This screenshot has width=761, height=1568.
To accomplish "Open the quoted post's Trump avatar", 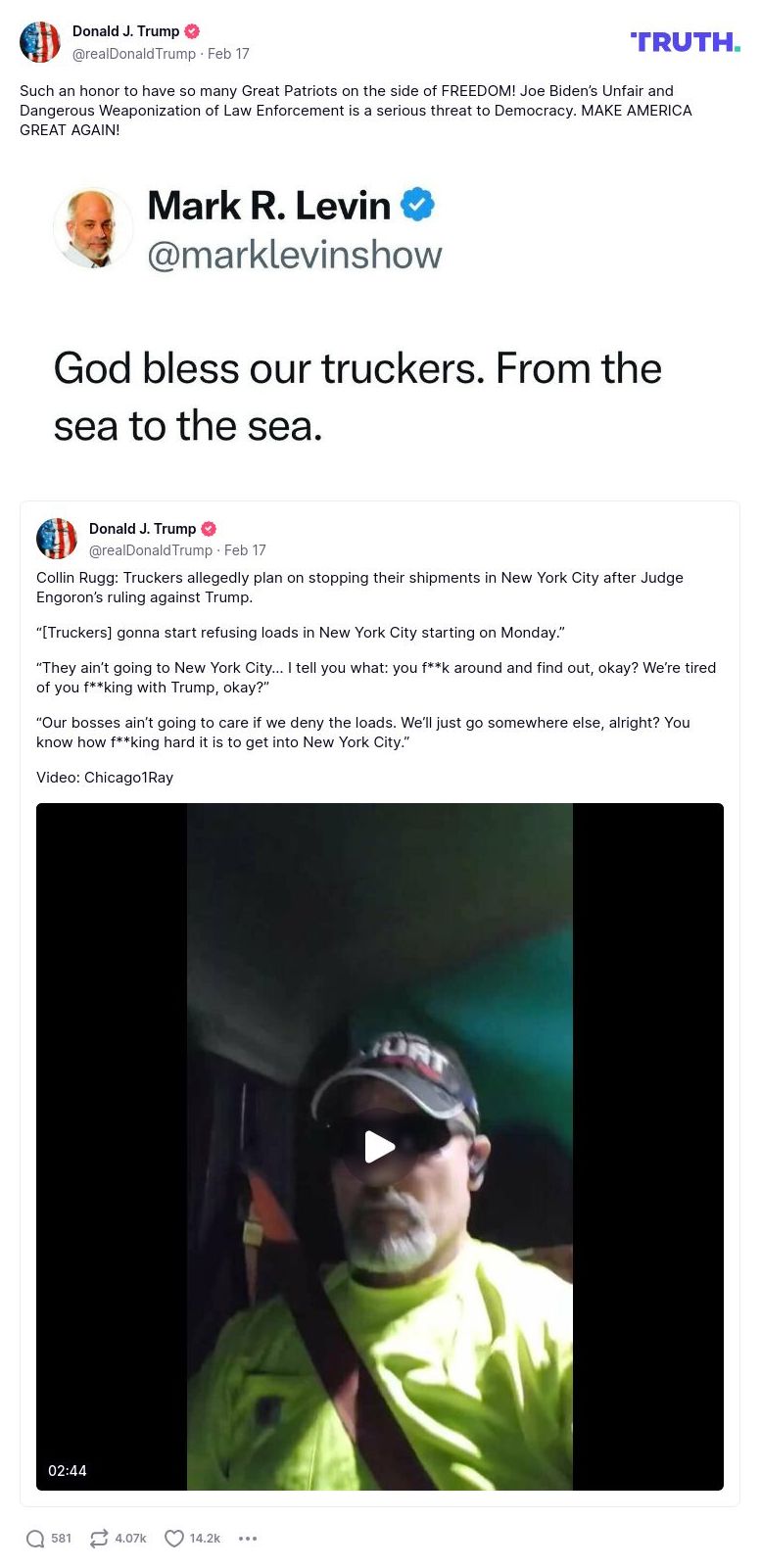I will click(x=57, y=539).
